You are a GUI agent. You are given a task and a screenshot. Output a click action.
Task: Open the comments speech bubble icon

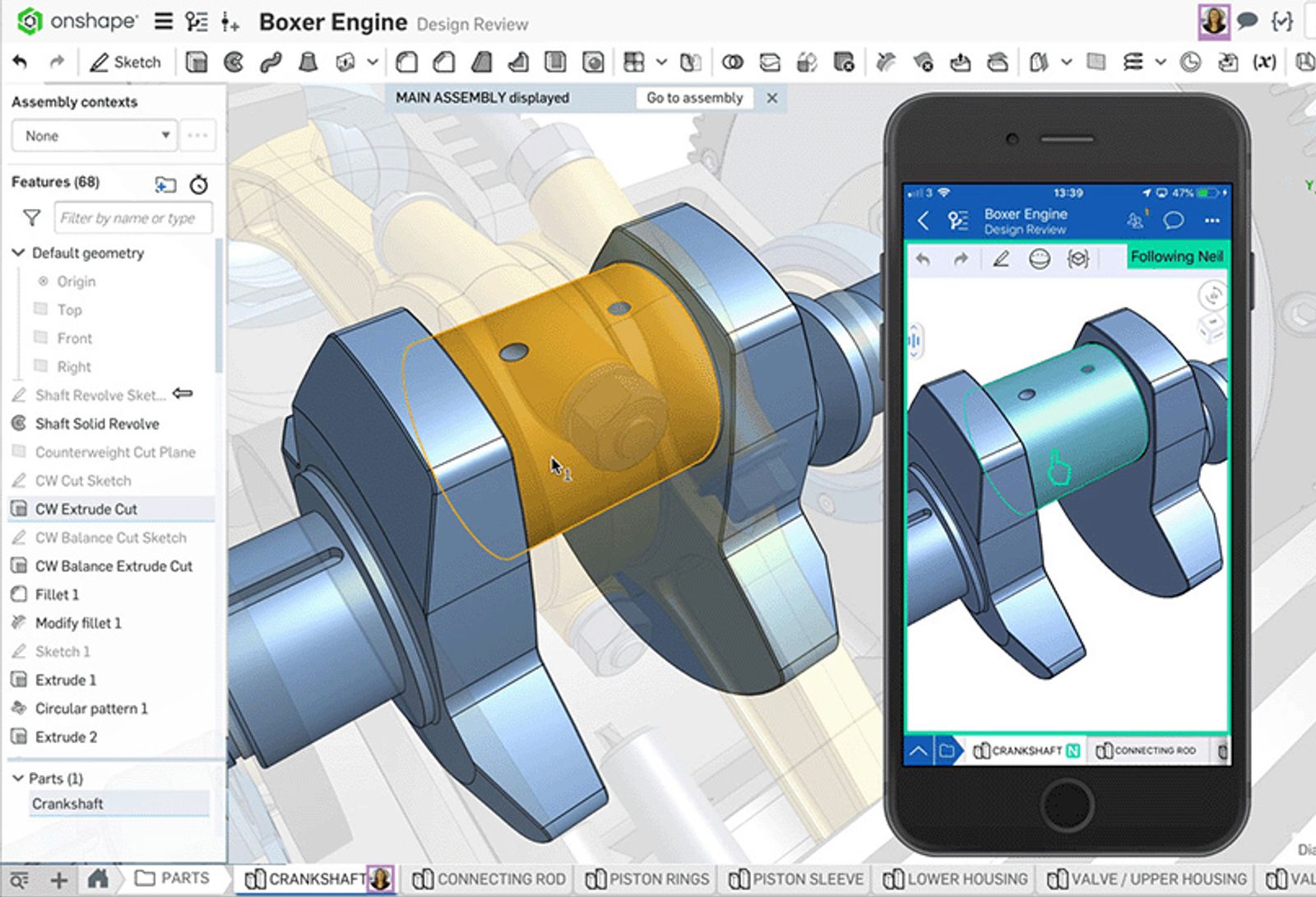tap(1247, 21)
